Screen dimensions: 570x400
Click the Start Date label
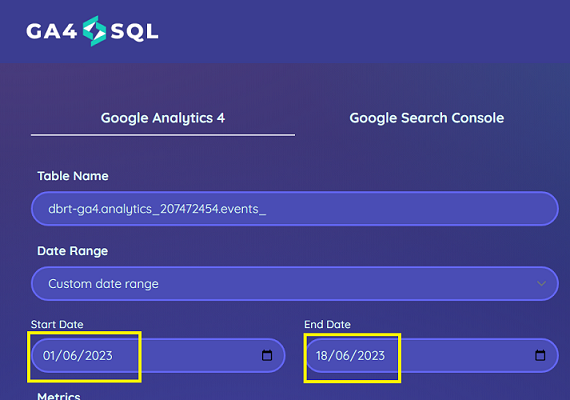57,324
